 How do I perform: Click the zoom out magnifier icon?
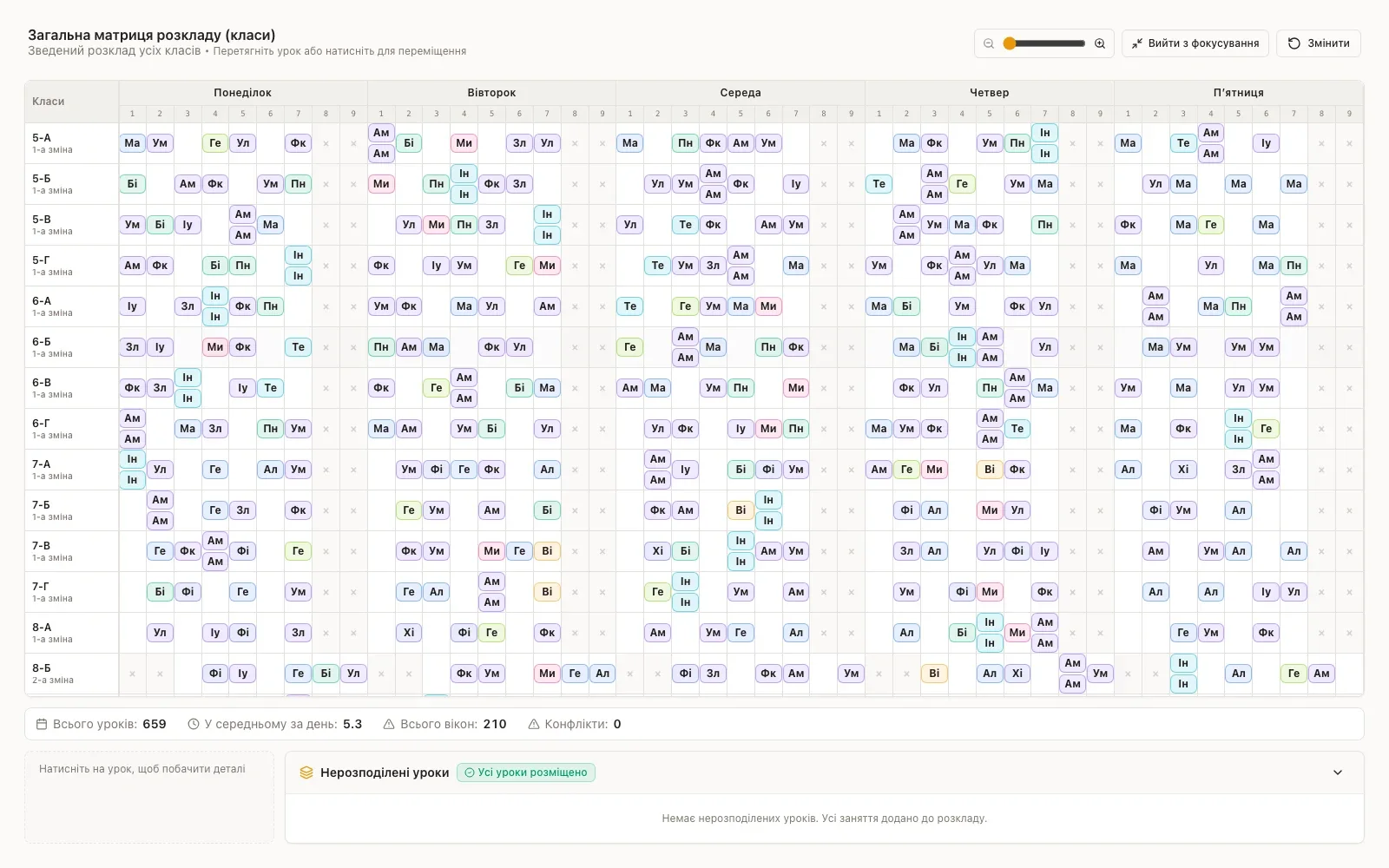click(989, 43)
